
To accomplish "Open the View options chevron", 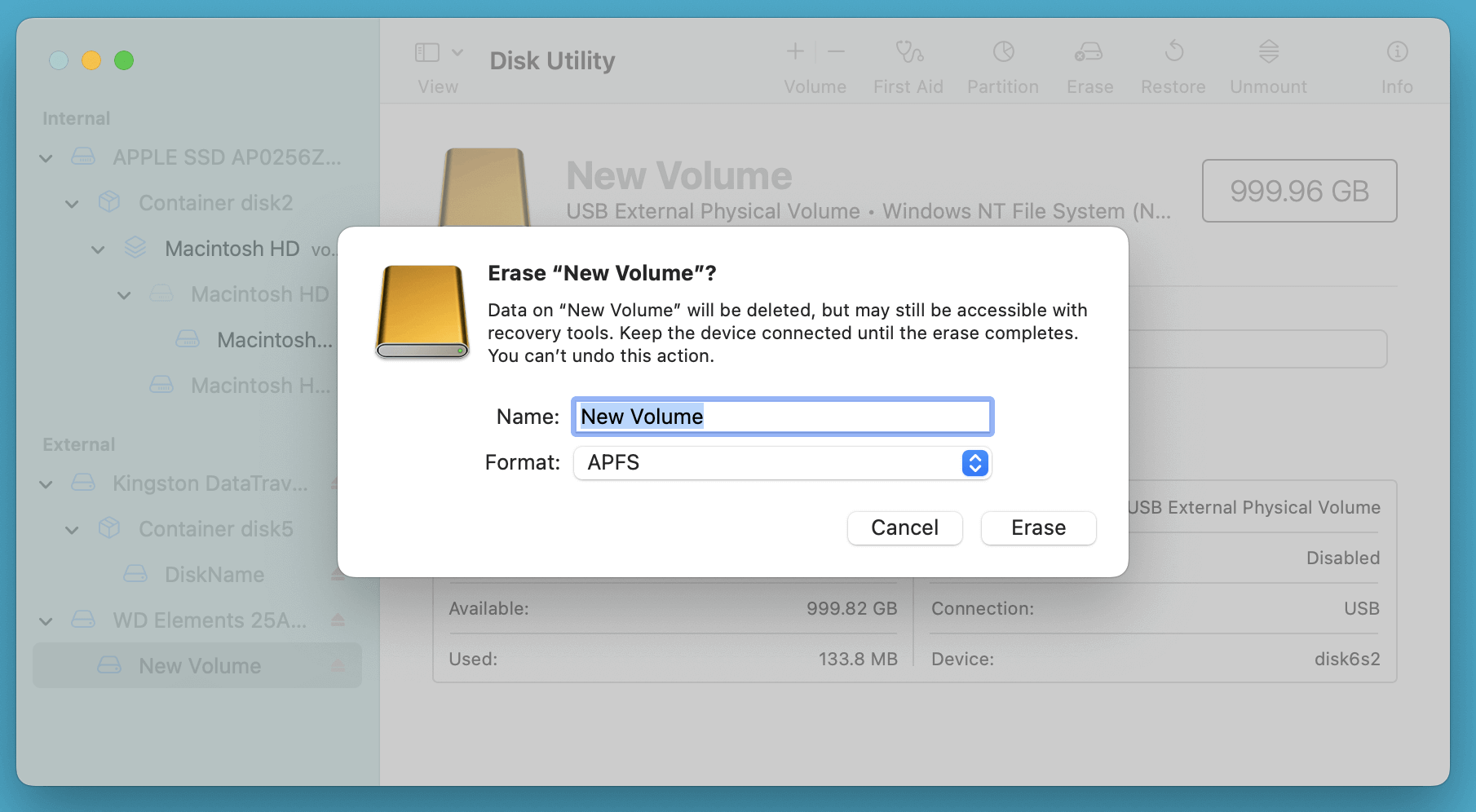I will pyautogui.click(x=457, y=51).
